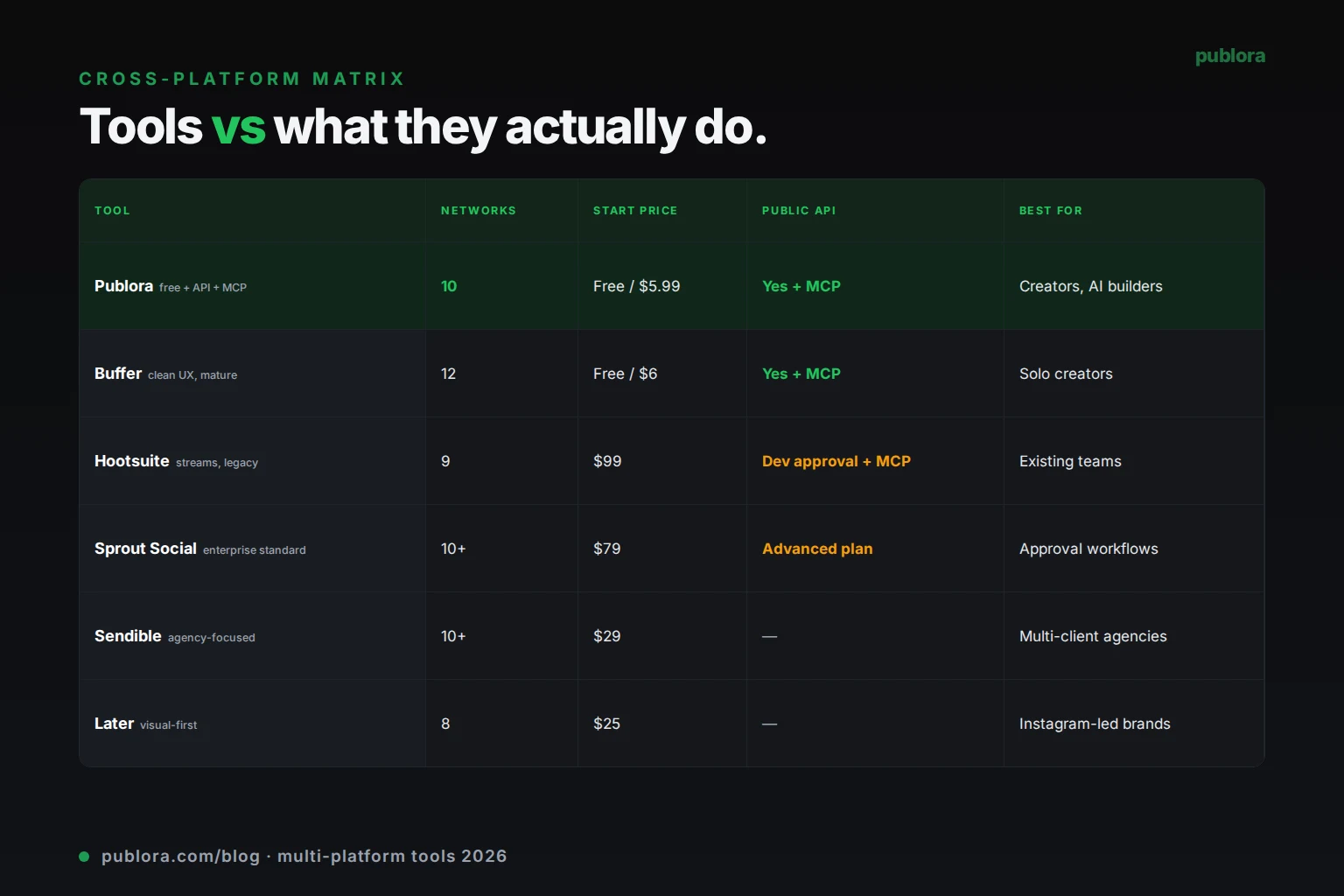Click the "clean UX, mature" tagline
The width and height of the screenshot is (1344, 896).
click(x=192, y=375)
